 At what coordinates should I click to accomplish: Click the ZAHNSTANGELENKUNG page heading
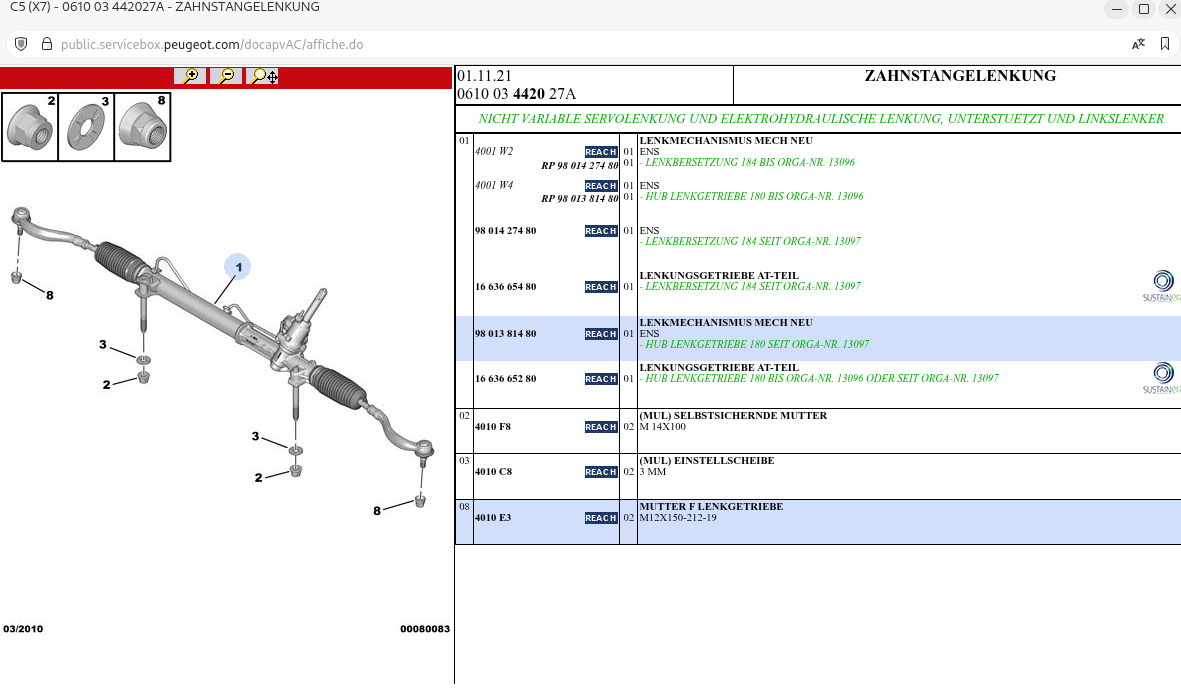point(960,76)
